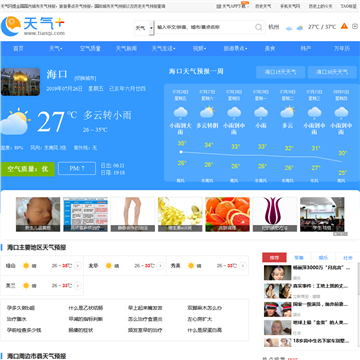Open the 首页 nav item

[x=18, y=49]
